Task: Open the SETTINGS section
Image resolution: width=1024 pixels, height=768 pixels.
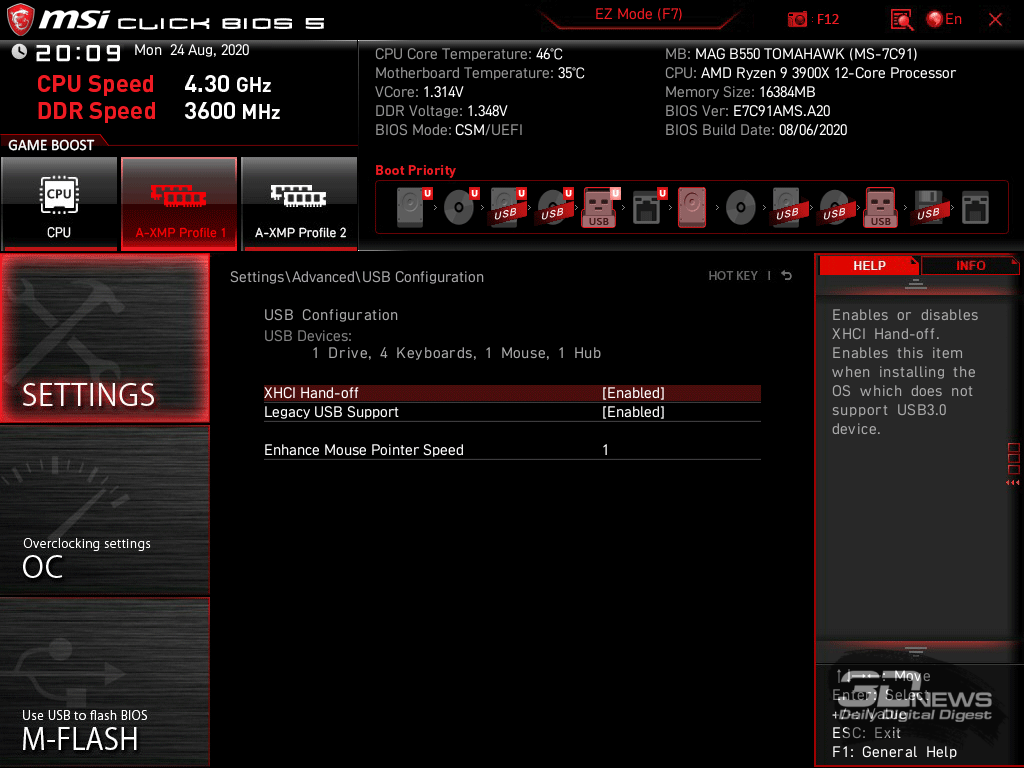Action: pos(104,338)
